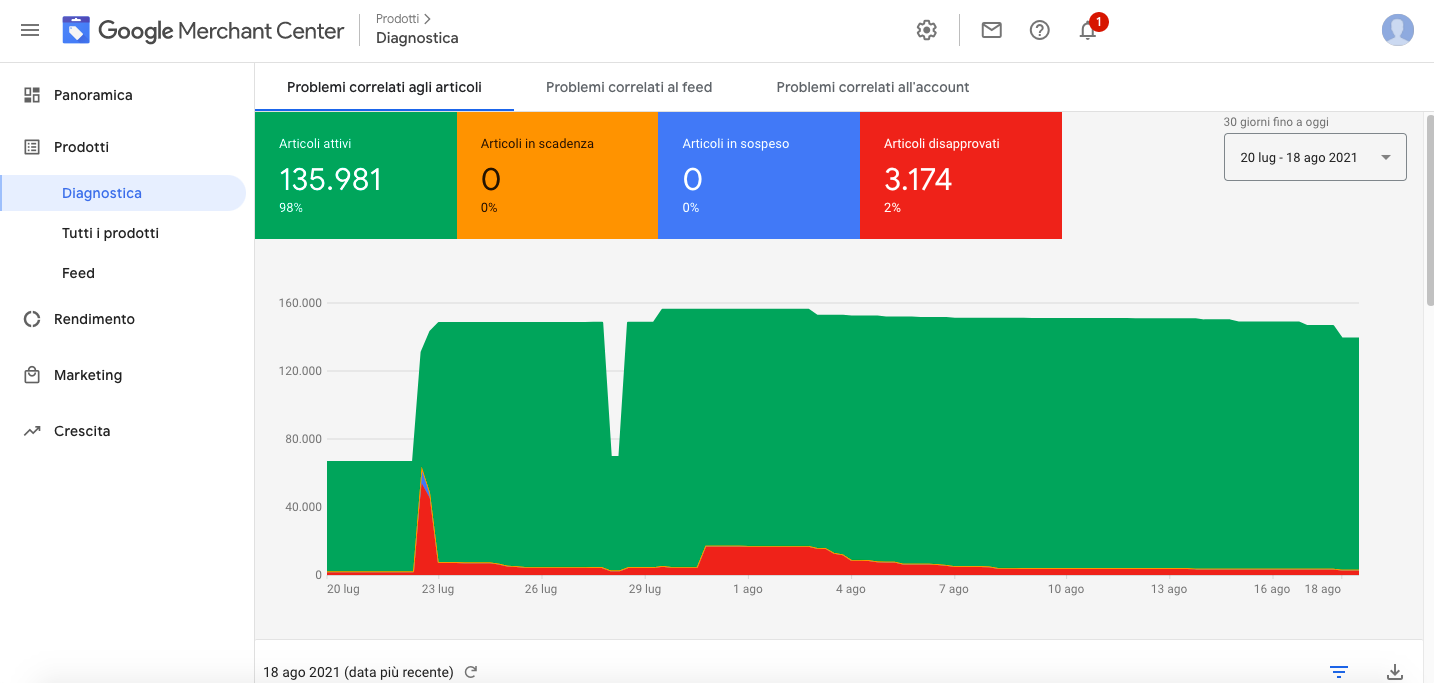The width and height of the screenshot is (1434, 683).
Task: Open the user account avatar
Action: coord(1397,30)
